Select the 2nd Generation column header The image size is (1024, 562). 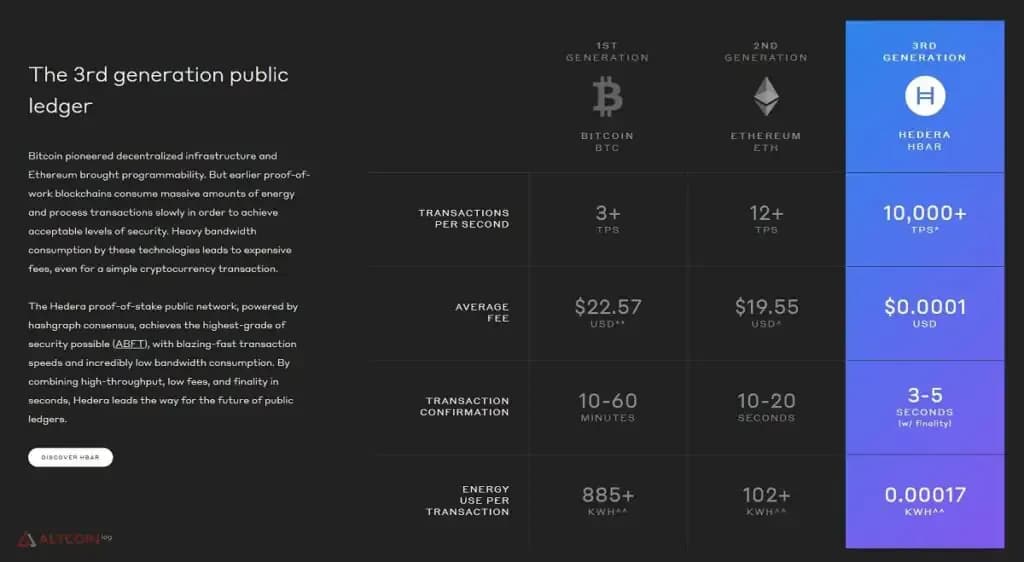(766, 52)
